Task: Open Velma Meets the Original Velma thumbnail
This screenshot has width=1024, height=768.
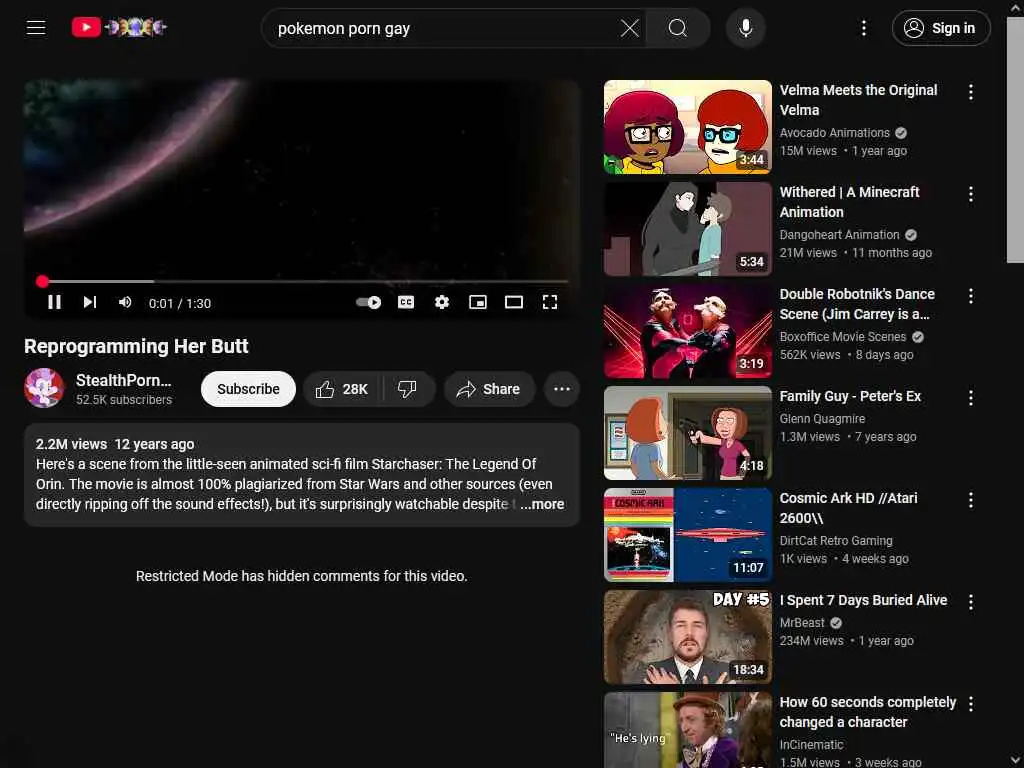Action: [687, 127]
